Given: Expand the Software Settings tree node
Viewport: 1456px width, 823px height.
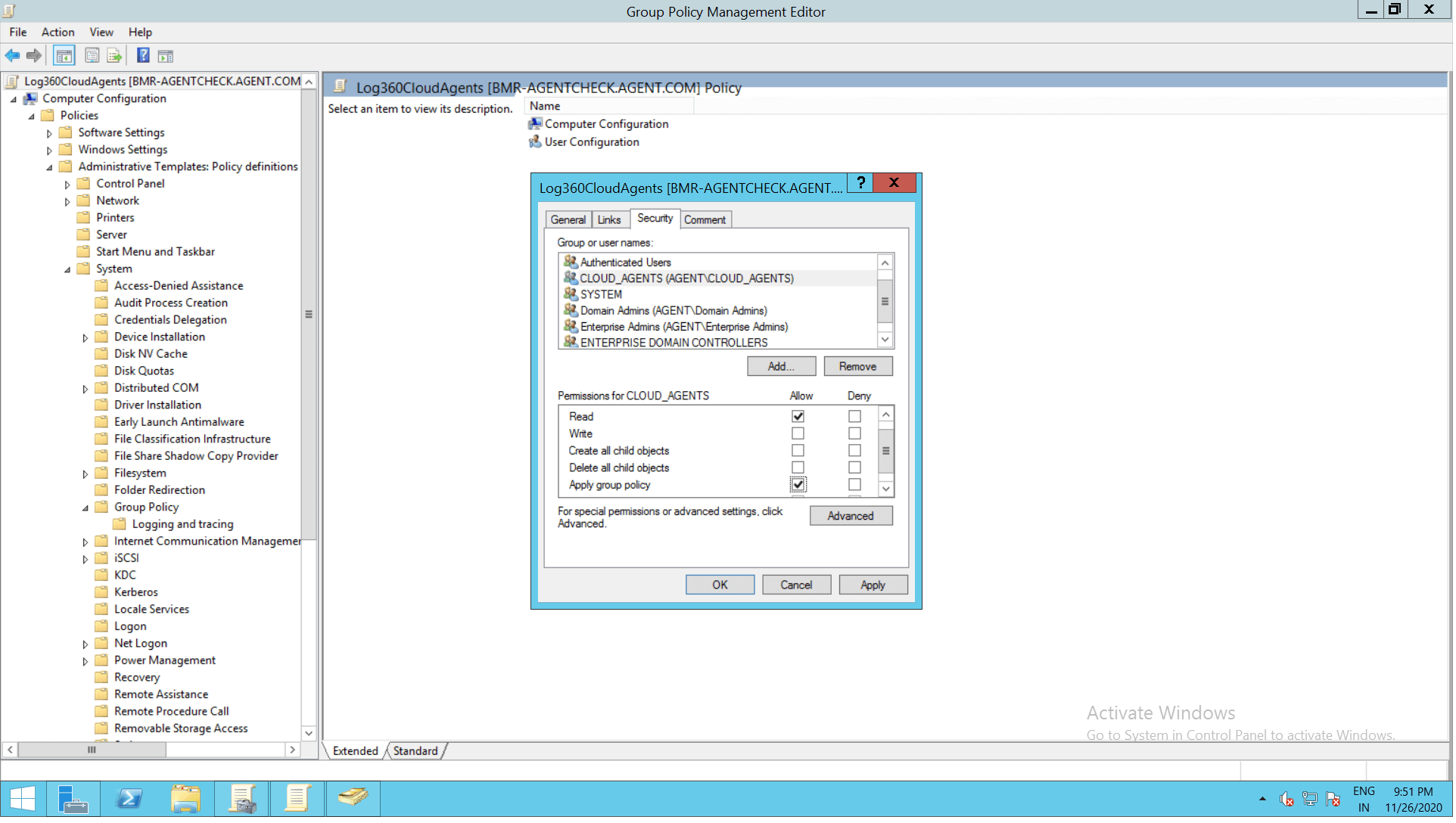Looking at the screenshot, I should 50,133.
